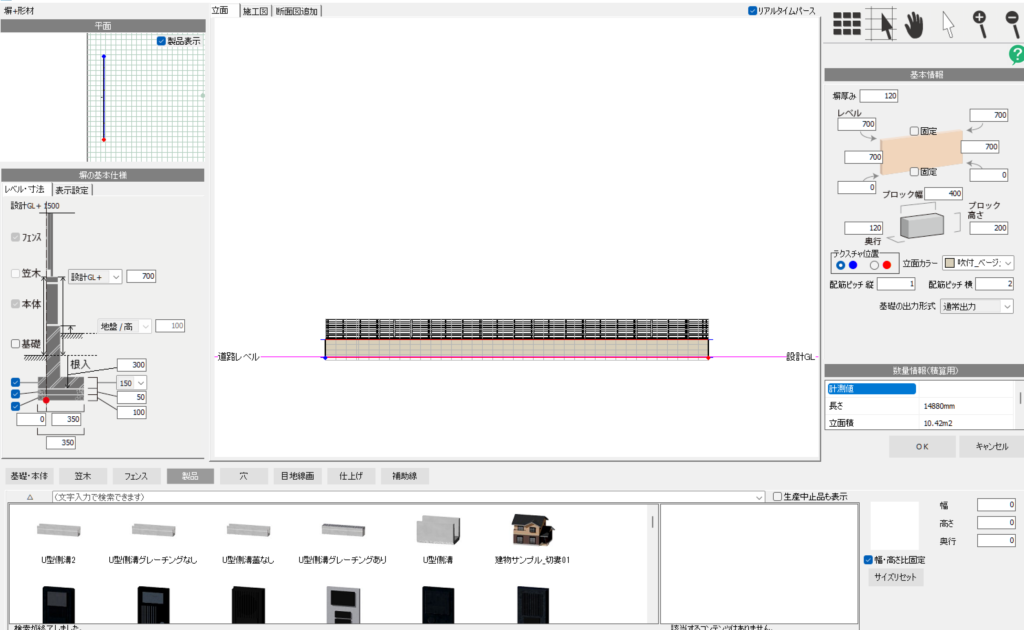Click the block grid view icon
Image resolution: width=1024 pixels, height=630 pixels.
[847, 25]
